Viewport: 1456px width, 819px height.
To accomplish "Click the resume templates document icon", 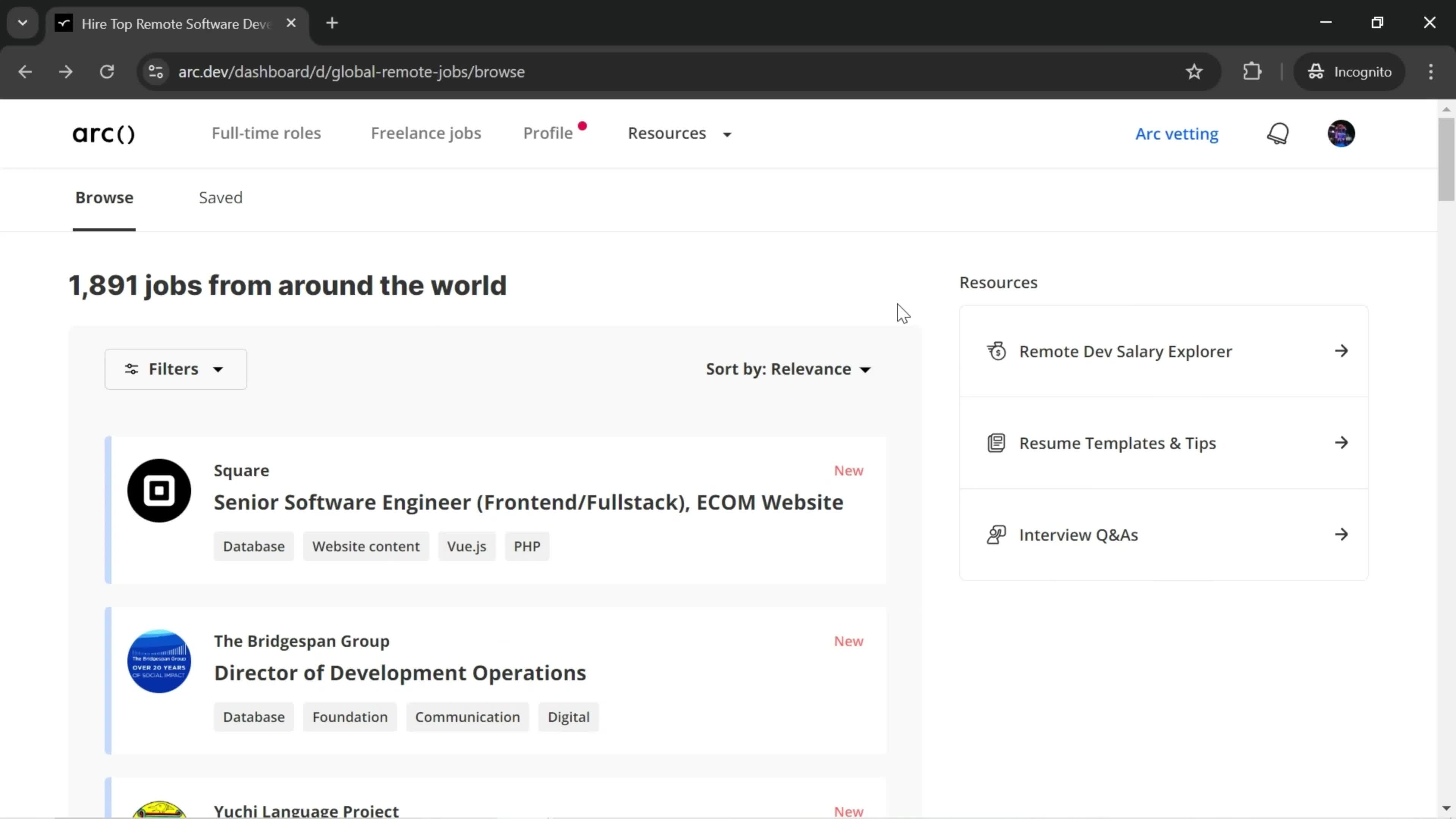I will click(x=996, y=442).
